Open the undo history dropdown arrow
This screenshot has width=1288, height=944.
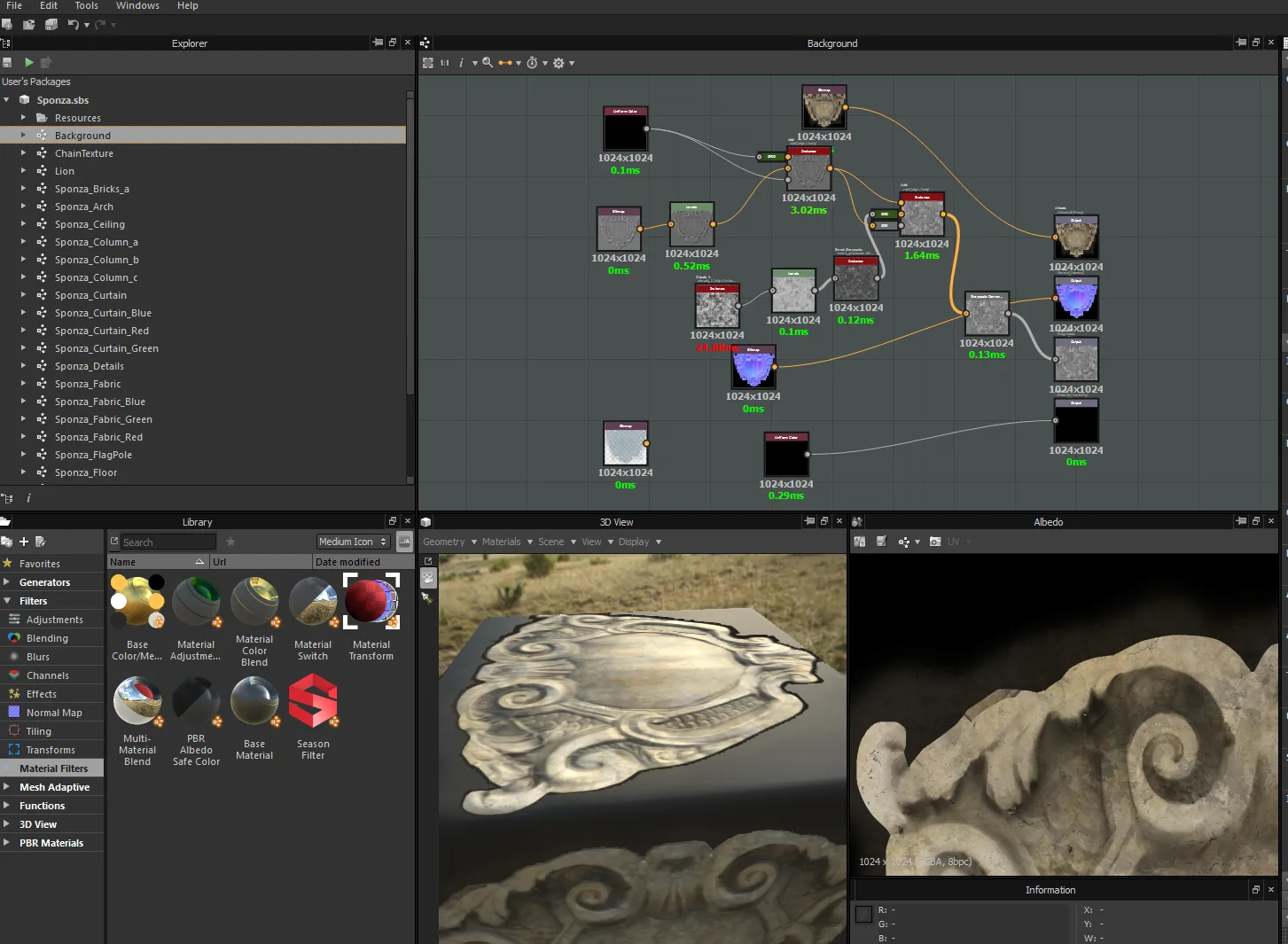click(x=87, y=25)
